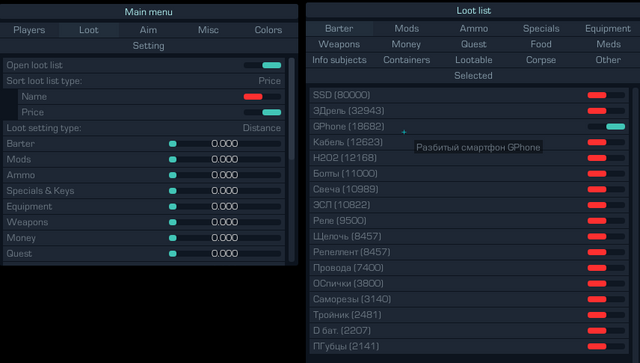Viewport: 640px width, 363px height.
Task: Select the Colors tab
Action: click(x=268, y=30)
